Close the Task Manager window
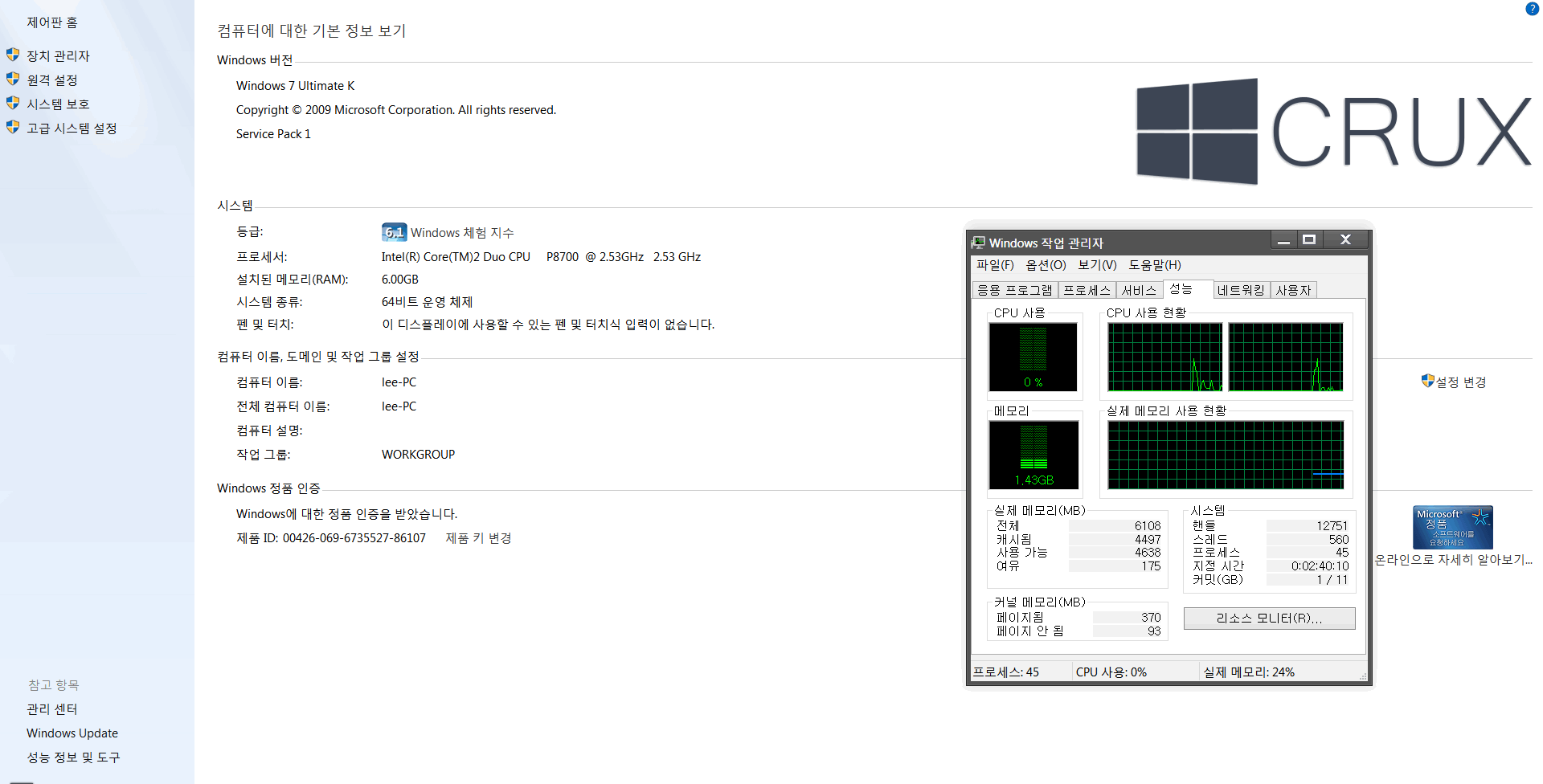 pos(1345,240)
